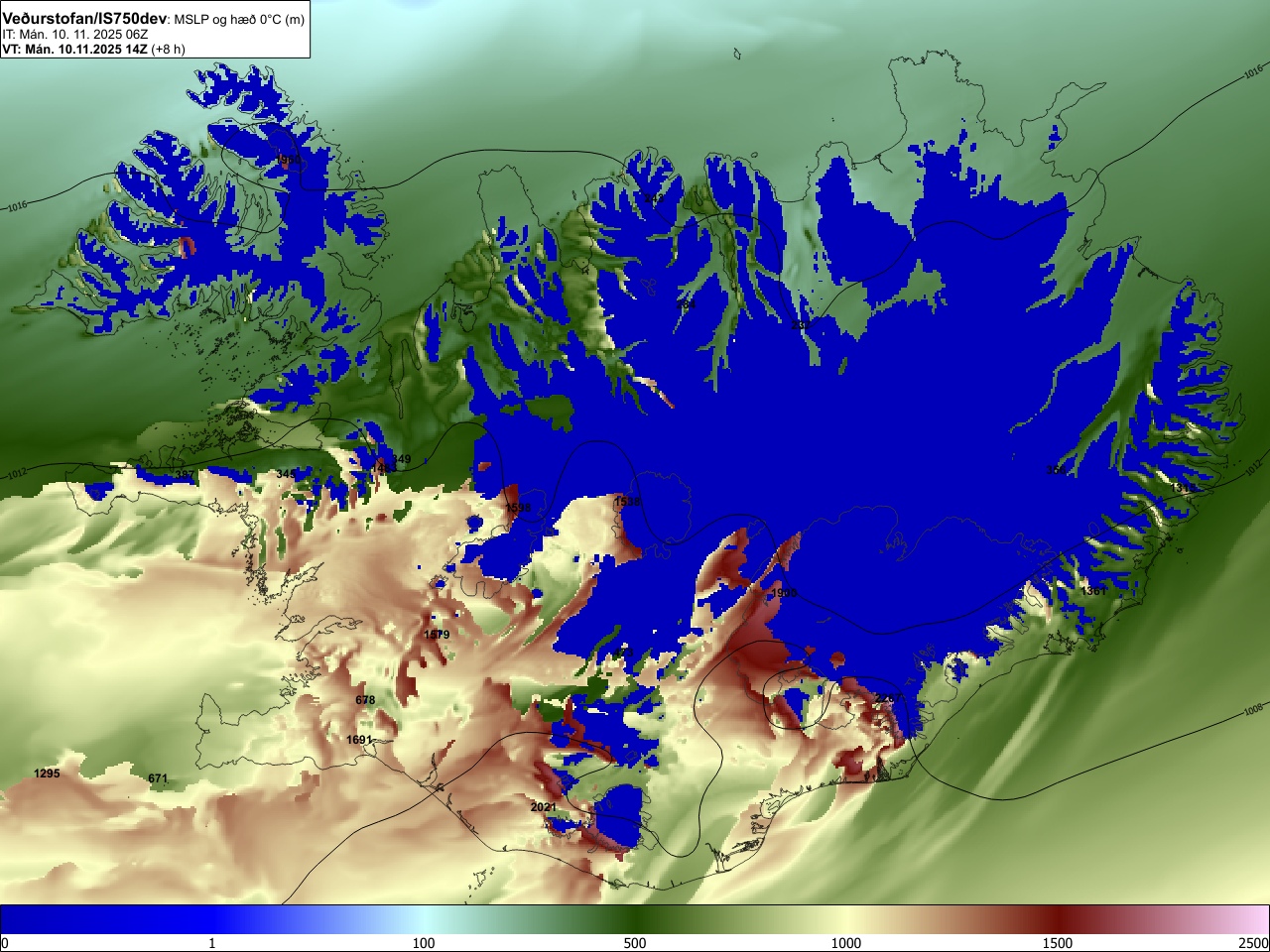Click the map value "678"

(x=365, y=700)
